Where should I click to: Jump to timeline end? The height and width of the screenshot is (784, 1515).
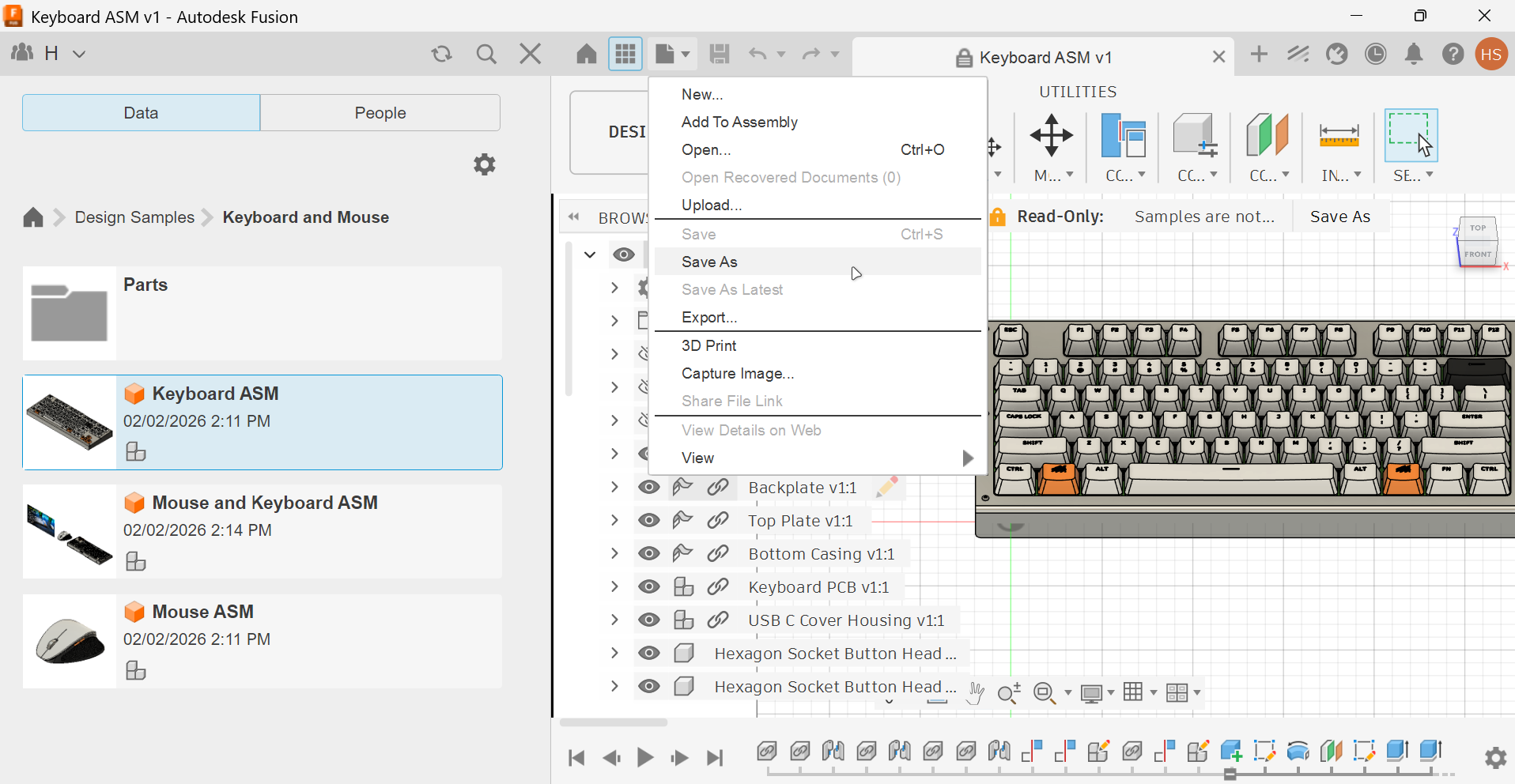tap(715, 758)
